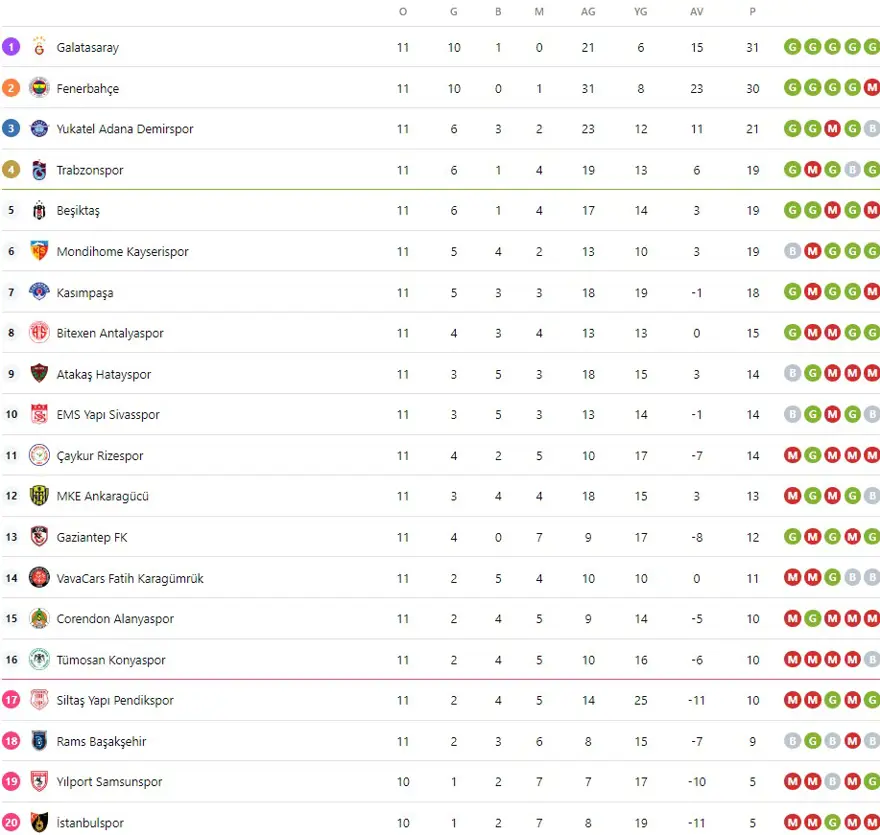This screenshot has height=835, width=880.
Task: Click the AG column header
Action: tap(588, 12)
